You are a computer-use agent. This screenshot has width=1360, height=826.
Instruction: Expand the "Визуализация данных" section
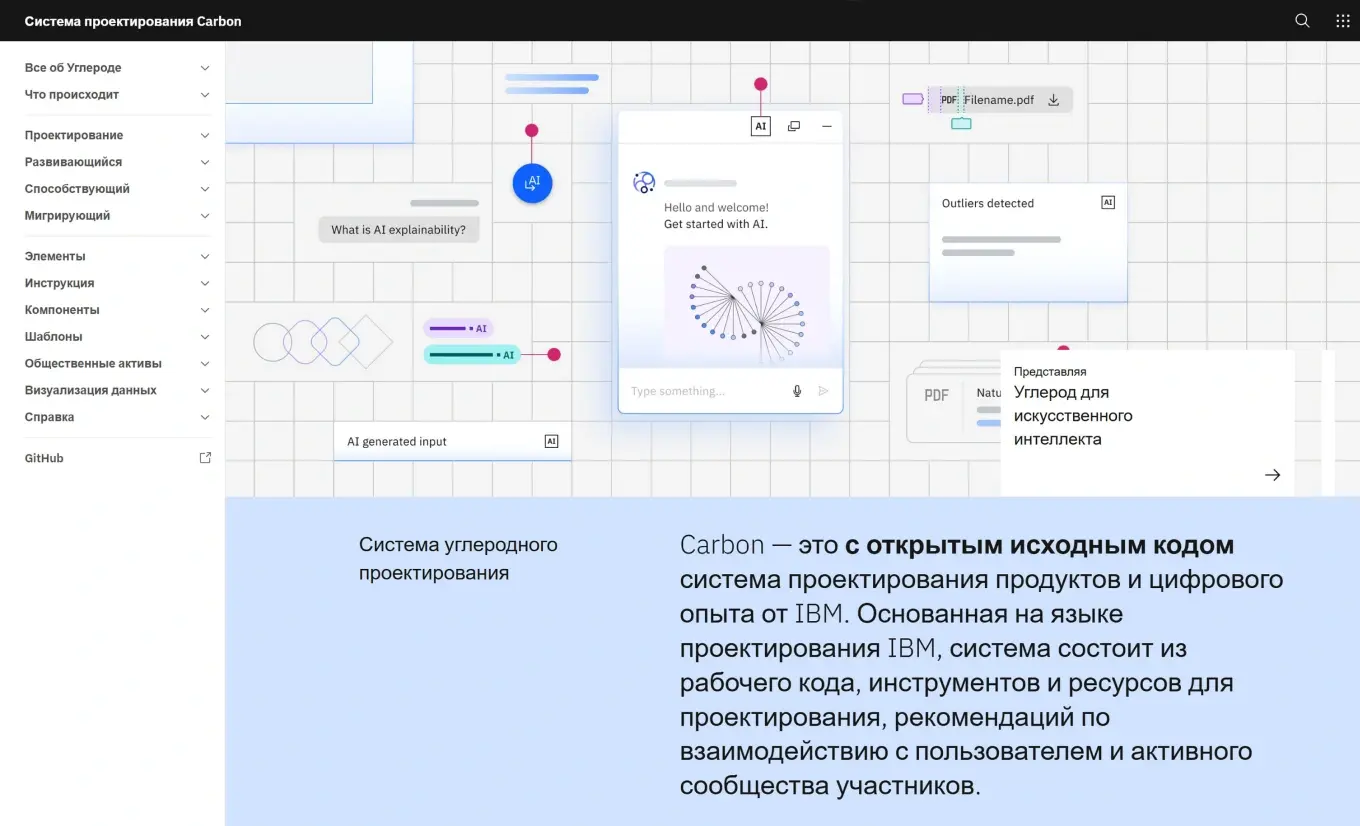click(204, 391)
